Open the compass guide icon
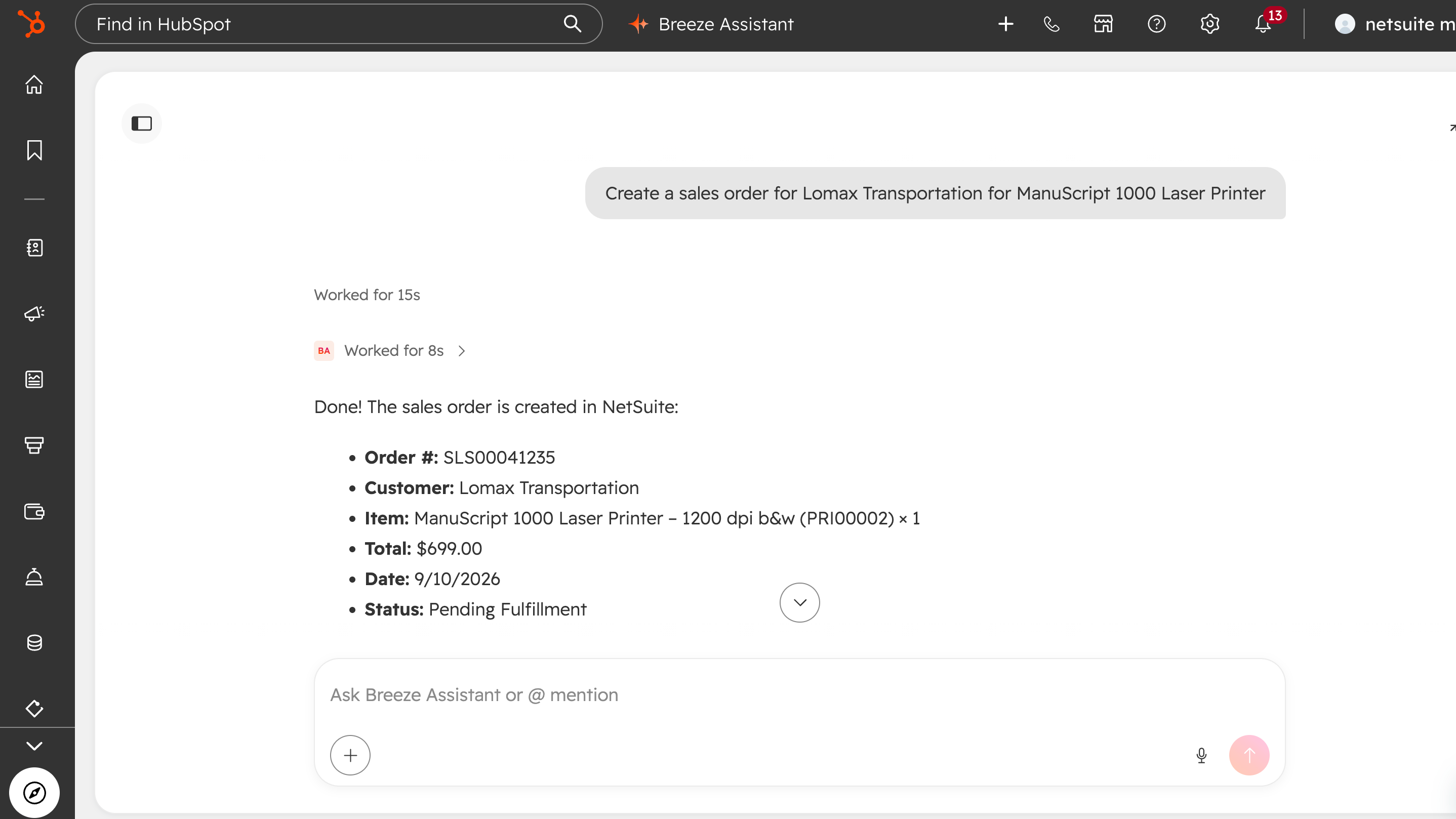1456x819 pixels. tap(34, 793)
